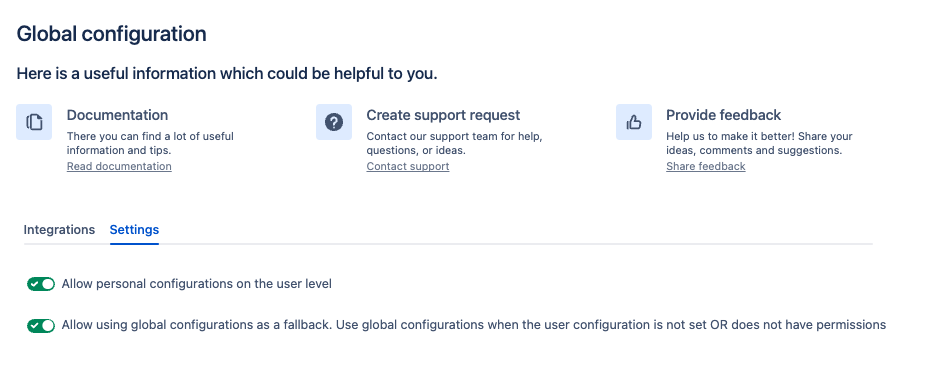940x391 pixels.
Task: Click the 'Allow personal configurations' label text
Action: pos(197,284)
